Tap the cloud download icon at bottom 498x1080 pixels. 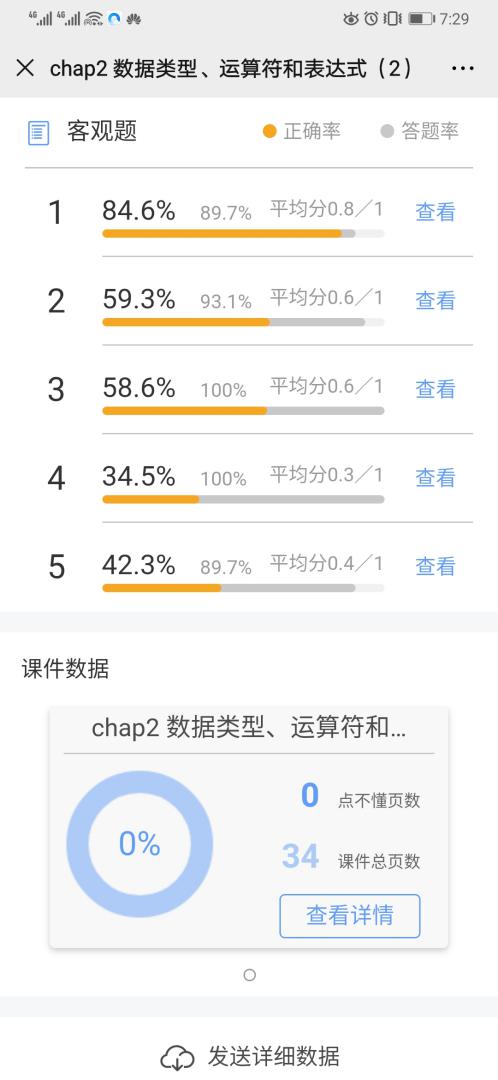pos(177,1057)
